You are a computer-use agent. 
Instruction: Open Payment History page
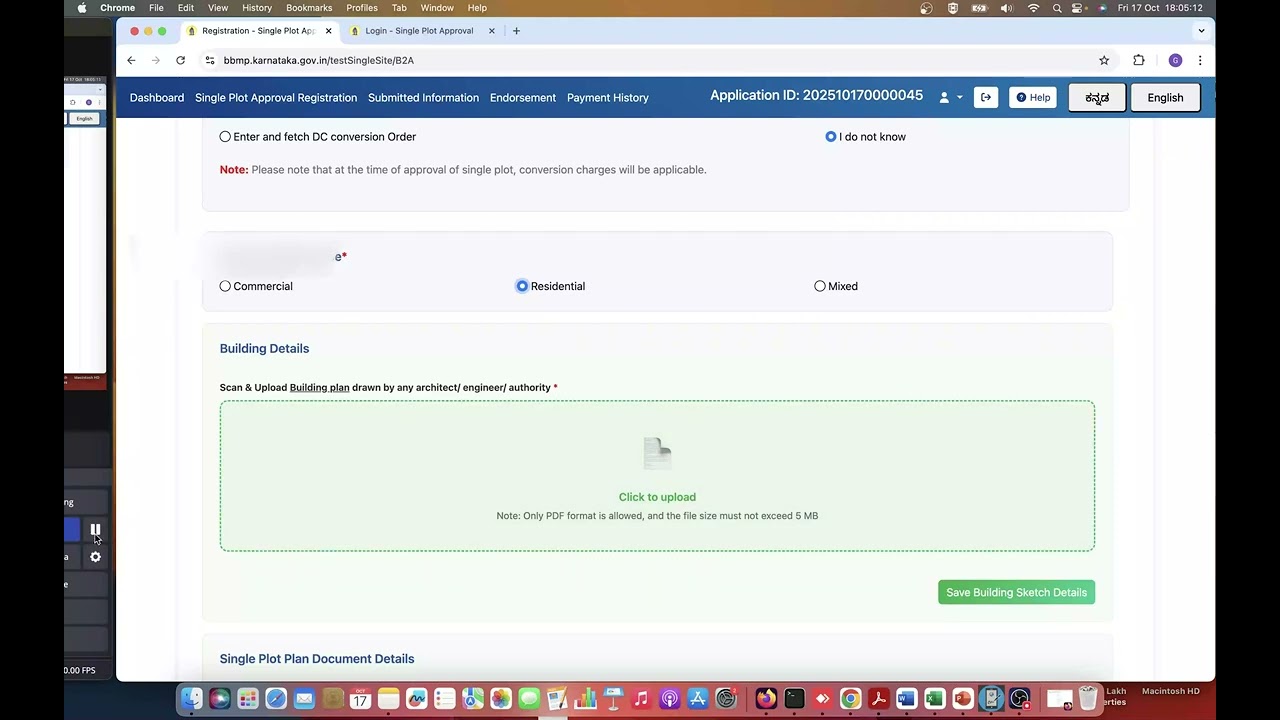[x=608, y=98]
